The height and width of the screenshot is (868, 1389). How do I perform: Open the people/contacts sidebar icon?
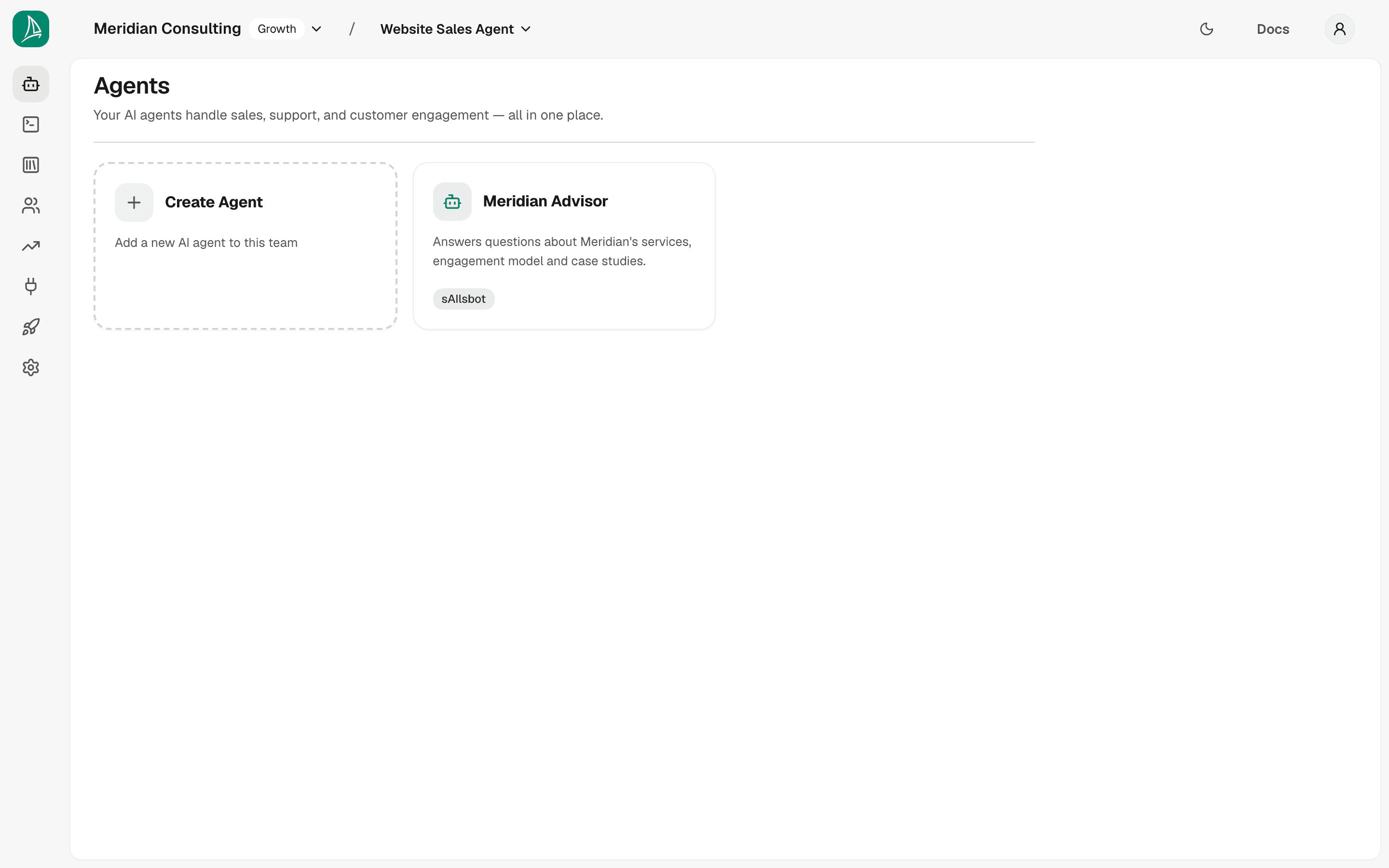tap(31, 205)
